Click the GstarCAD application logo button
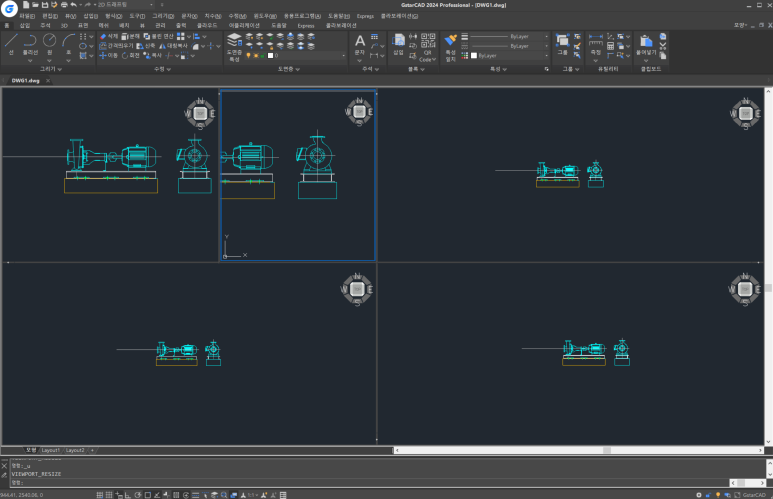The height and width of the screenshot is (499, 773). coord(9,8)
